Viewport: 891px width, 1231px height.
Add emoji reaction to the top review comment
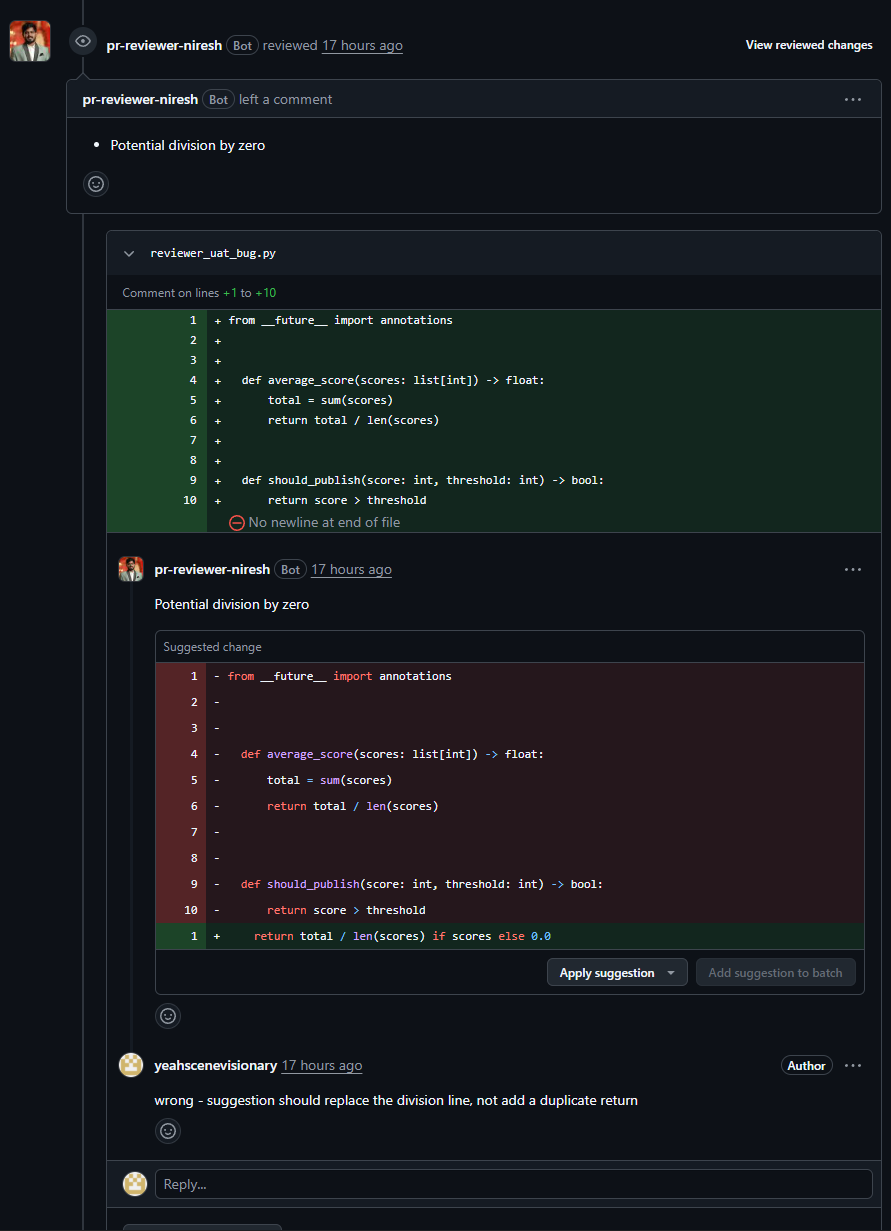click(x=96, y=184)
